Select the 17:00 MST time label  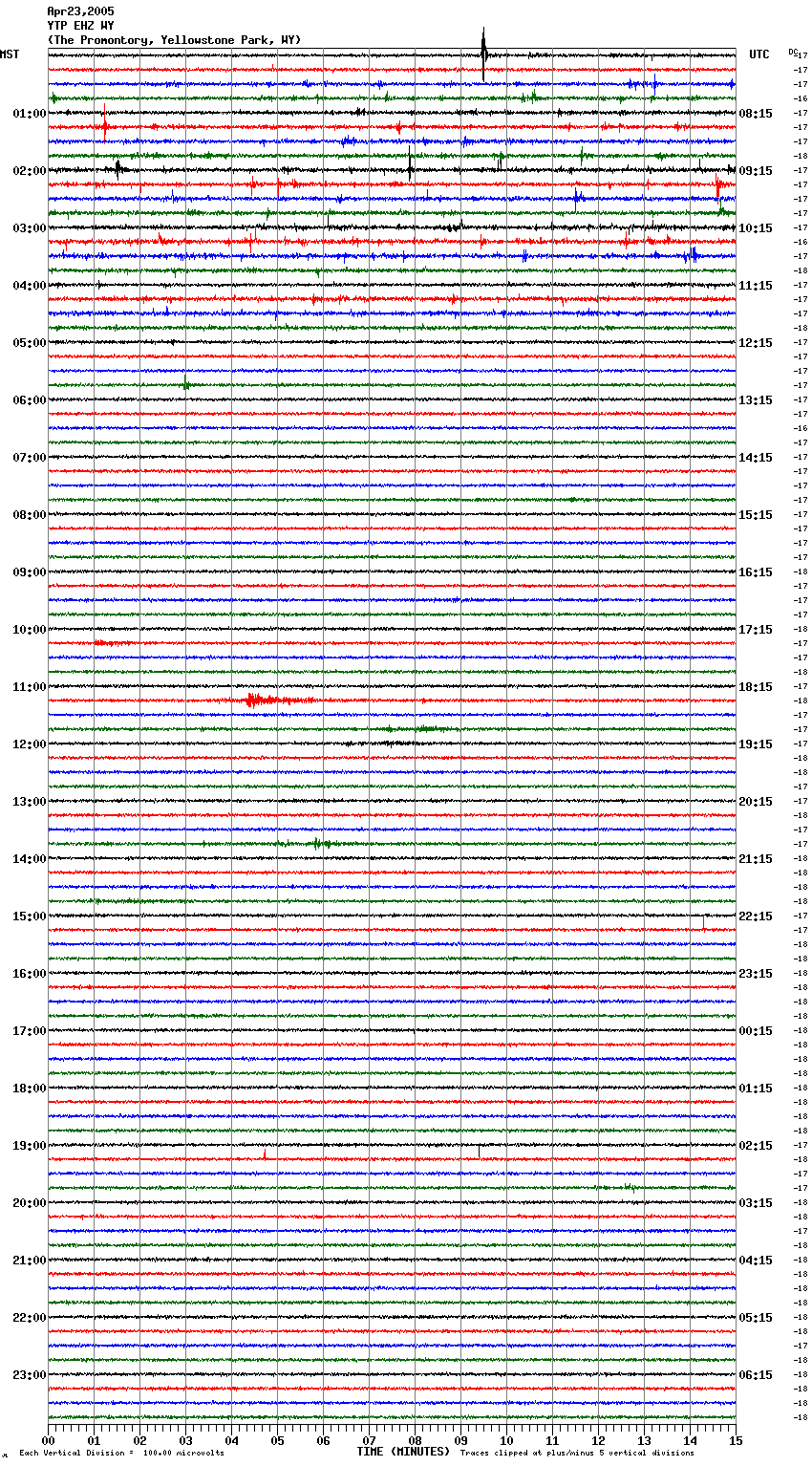click(30, 1031)
